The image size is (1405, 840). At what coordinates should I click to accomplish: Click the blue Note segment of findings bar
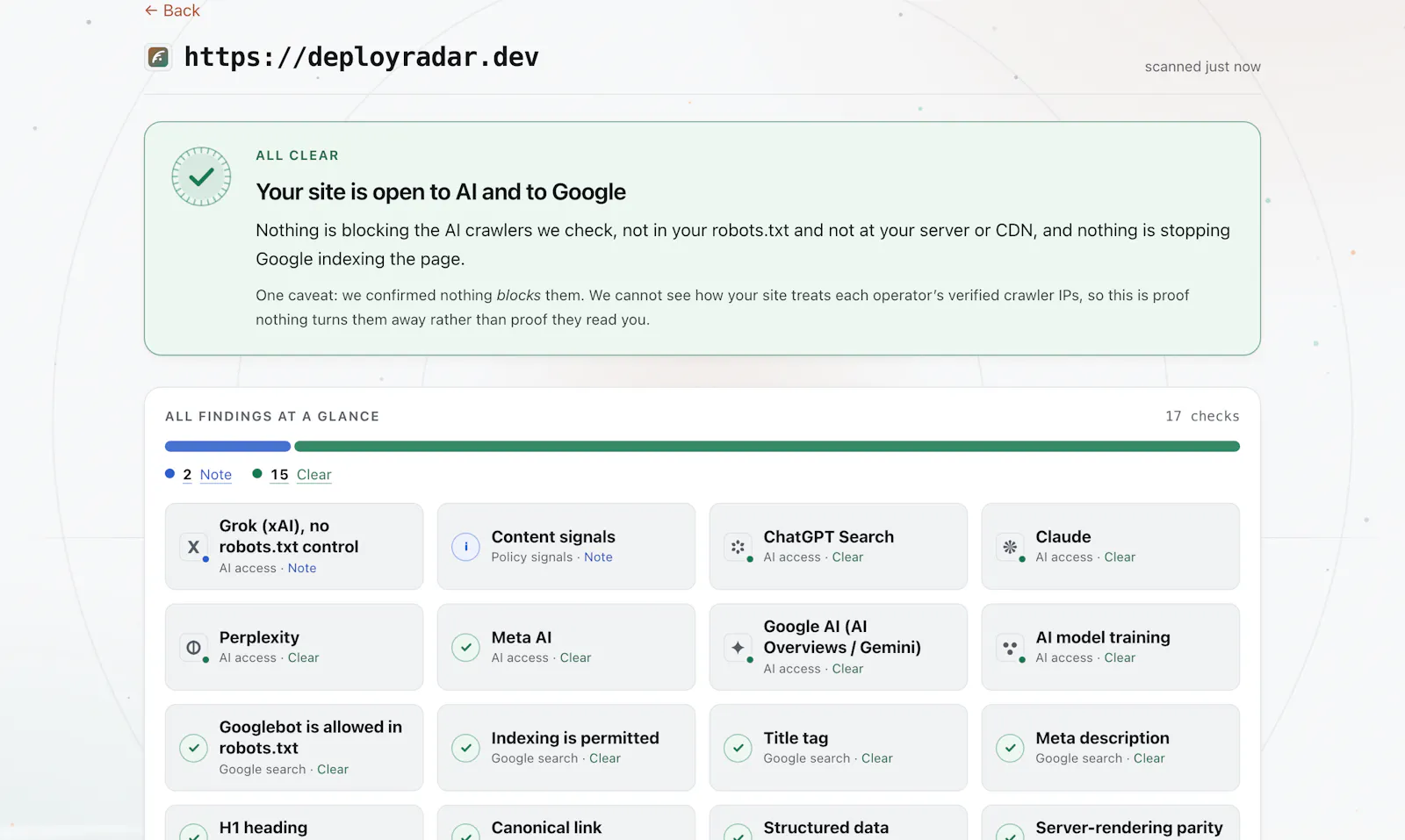pyautogui.click(x=227, y=447)
